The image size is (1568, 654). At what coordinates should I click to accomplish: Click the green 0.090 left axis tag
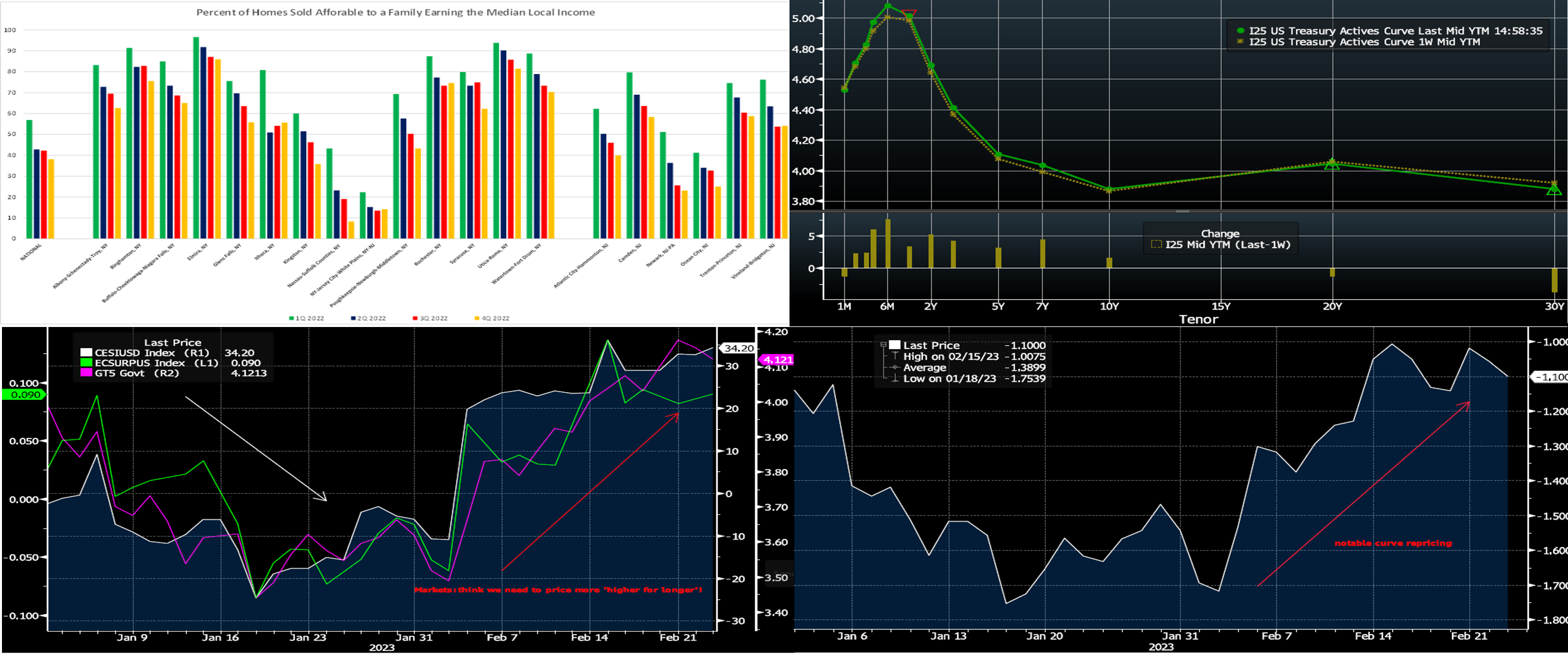tap(24, 395)
